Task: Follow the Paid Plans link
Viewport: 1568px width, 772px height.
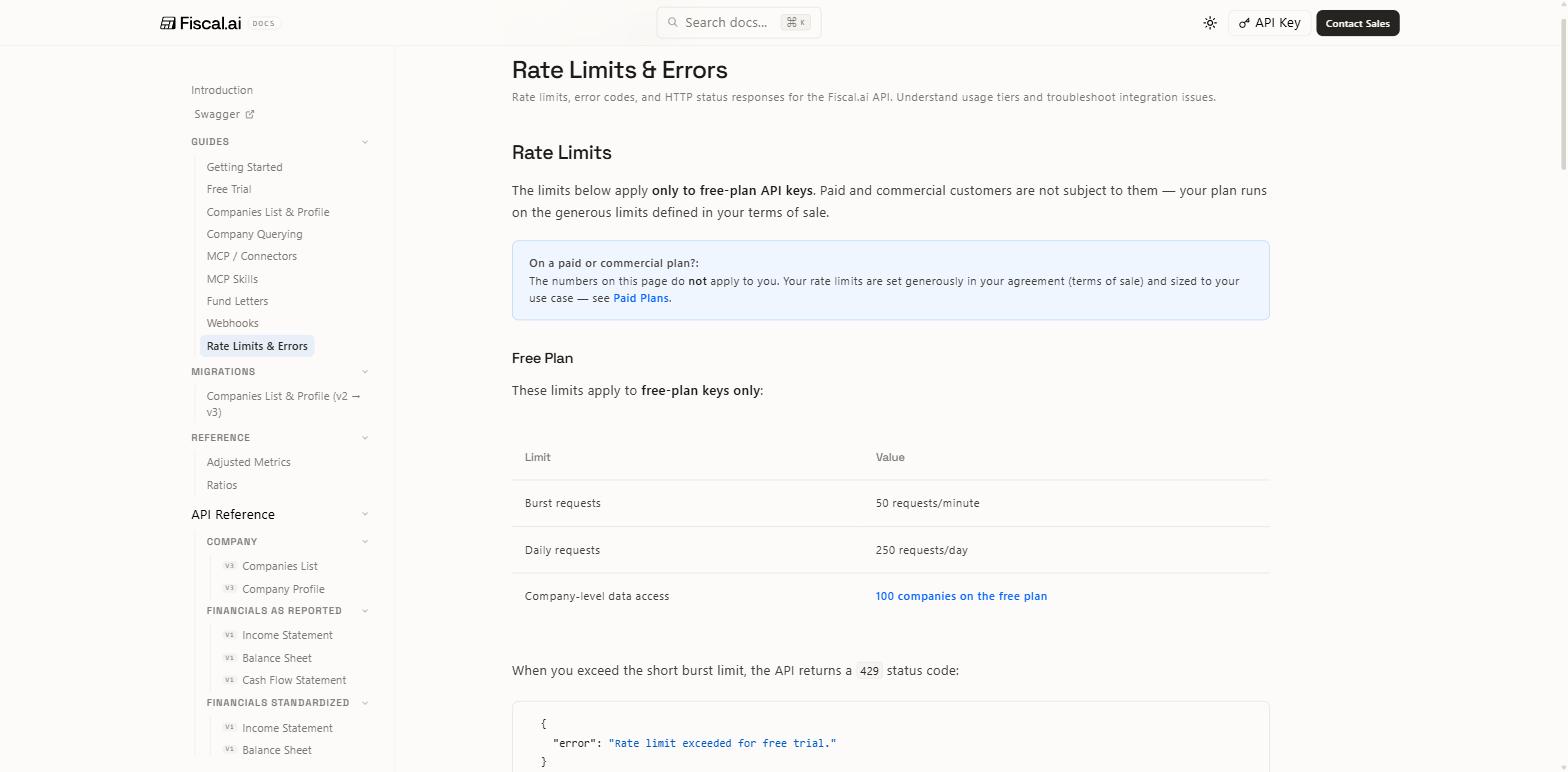Action: pos(641,298)
